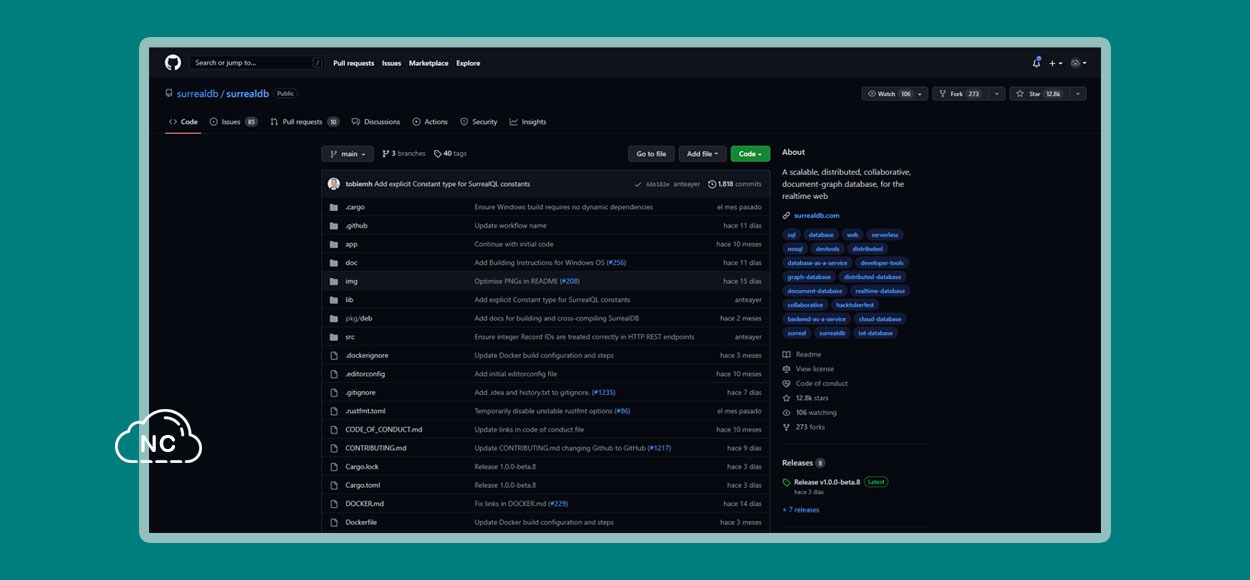The width and height of the screenshot is (1250, 580).
Task: Expand the Add file dropdown
Action: coord(703,154)
